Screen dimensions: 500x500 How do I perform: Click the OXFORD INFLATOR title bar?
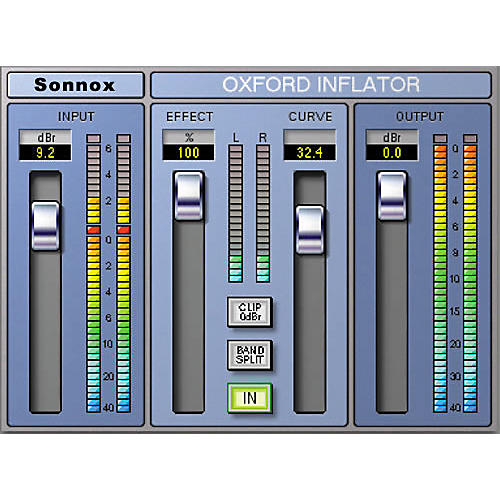(321, 85)
